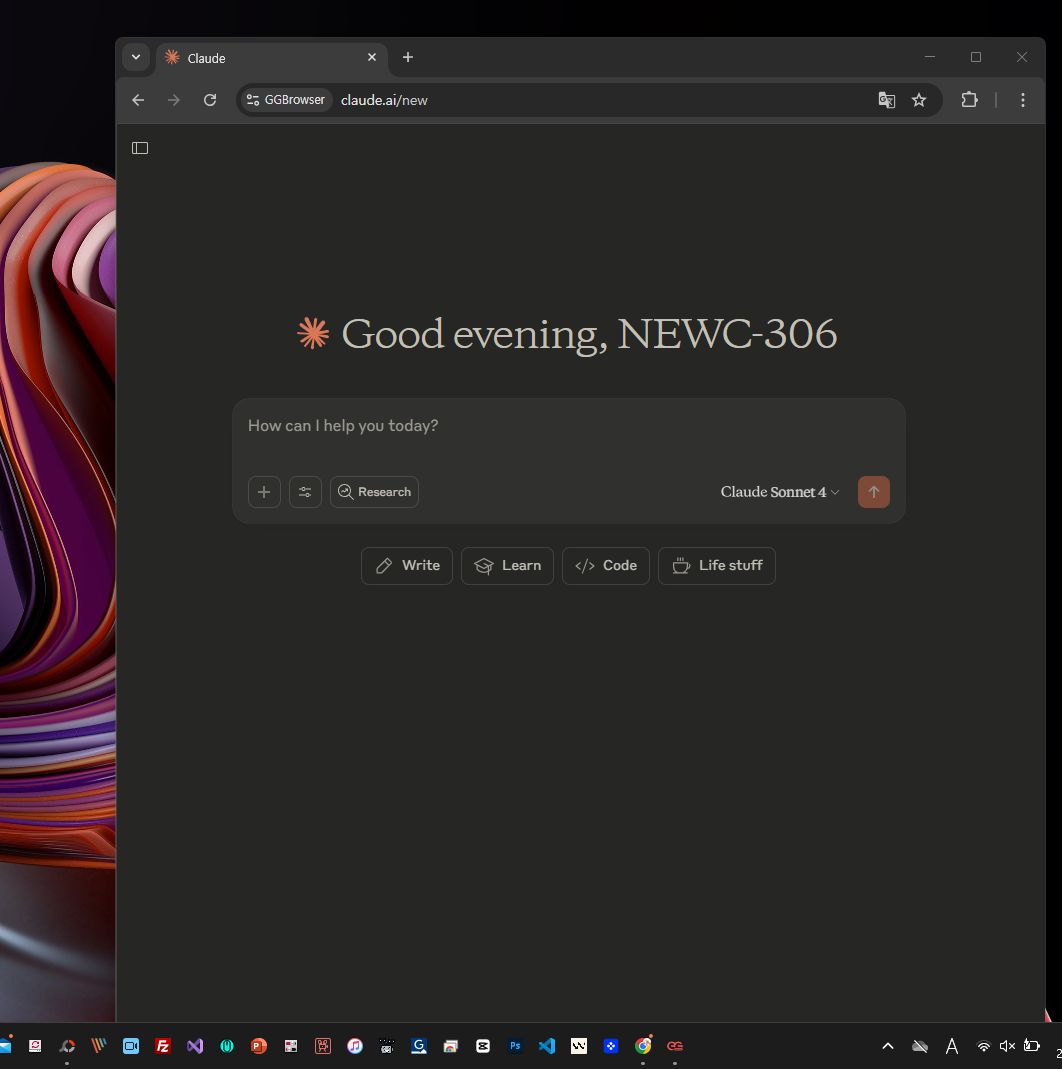
Task: Reload the claude.ai page
Action: coord(210,100)
